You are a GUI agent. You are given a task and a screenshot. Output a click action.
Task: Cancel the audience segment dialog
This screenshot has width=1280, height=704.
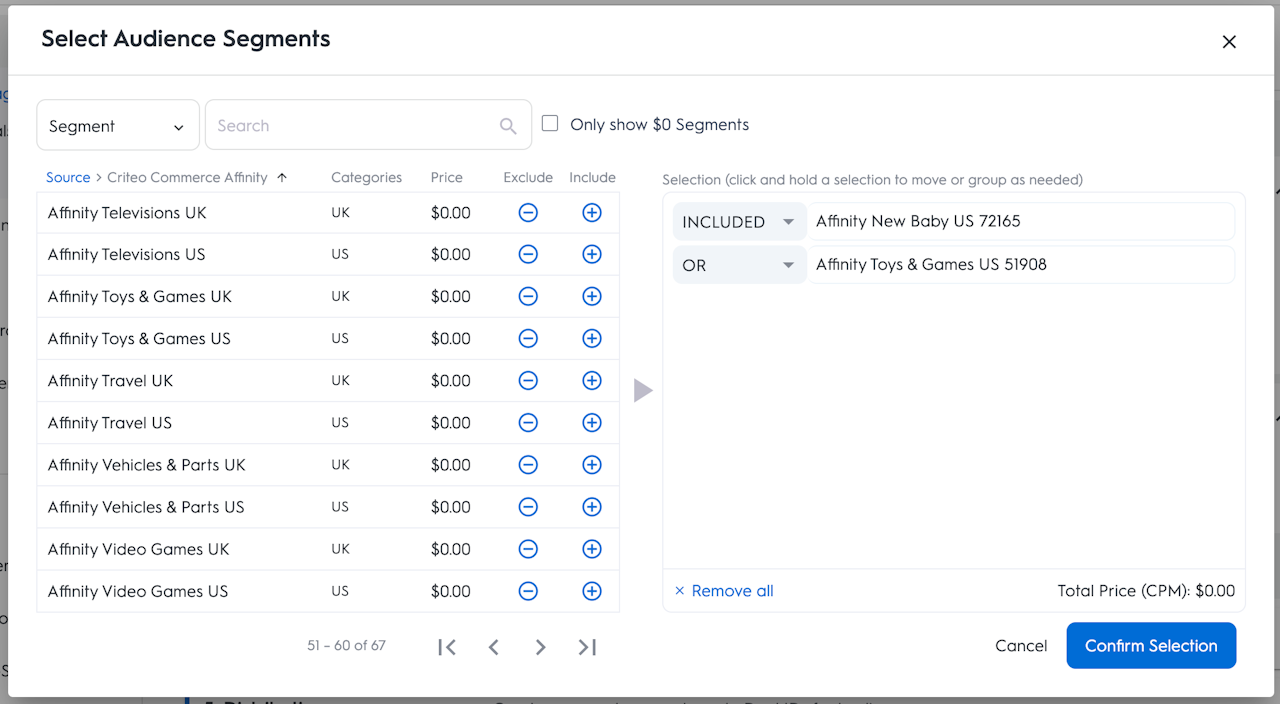click(x=1021, y=646)
